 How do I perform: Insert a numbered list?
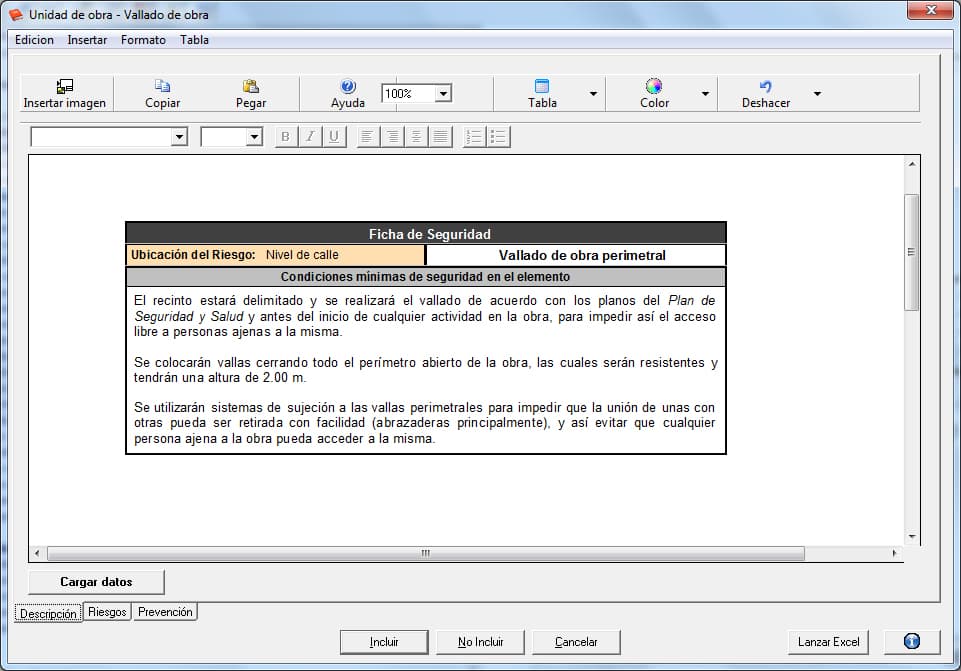point(474,137)
